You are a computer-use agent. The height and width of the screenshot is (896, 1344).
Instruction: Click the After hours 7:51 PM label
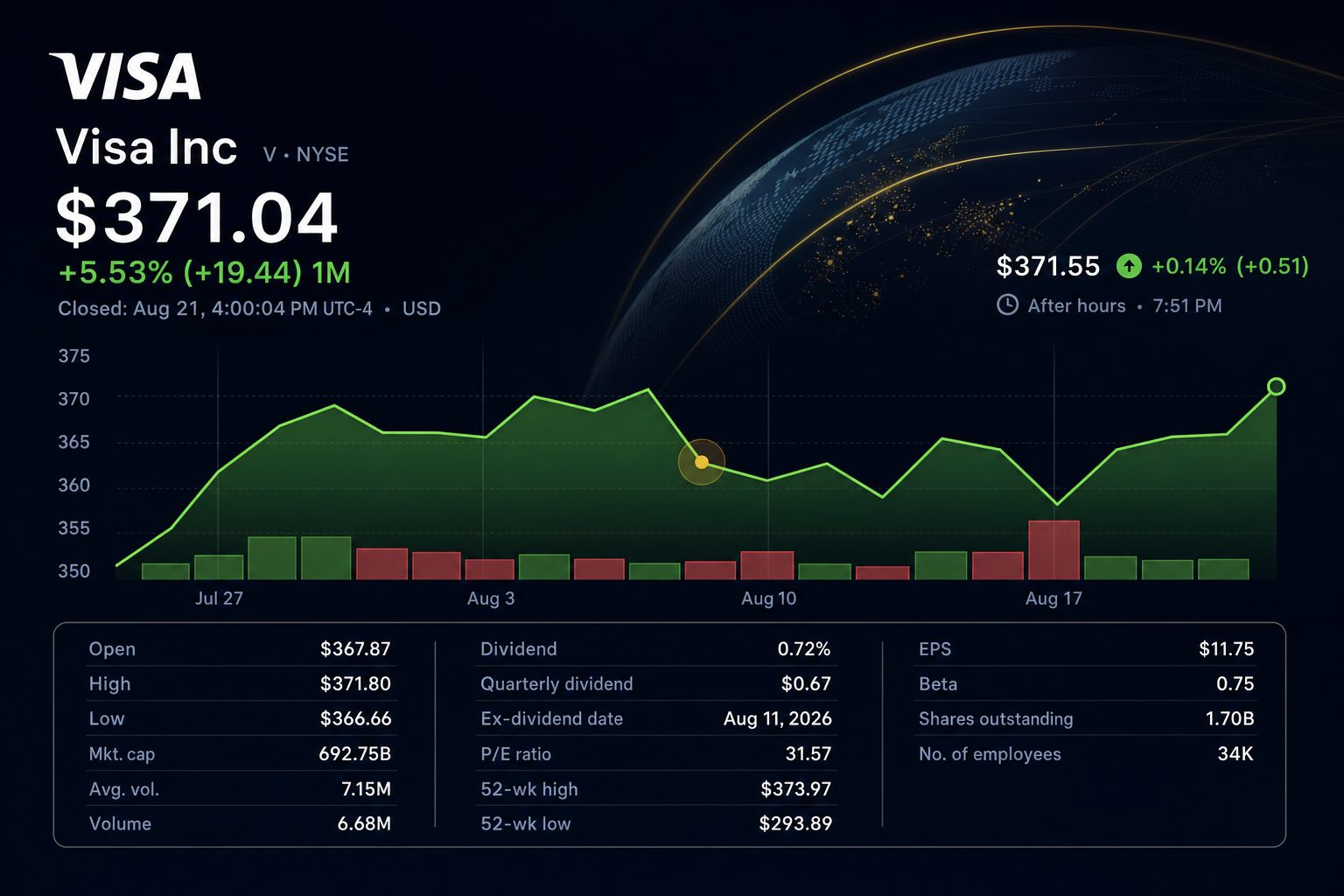click(1124, 305)
